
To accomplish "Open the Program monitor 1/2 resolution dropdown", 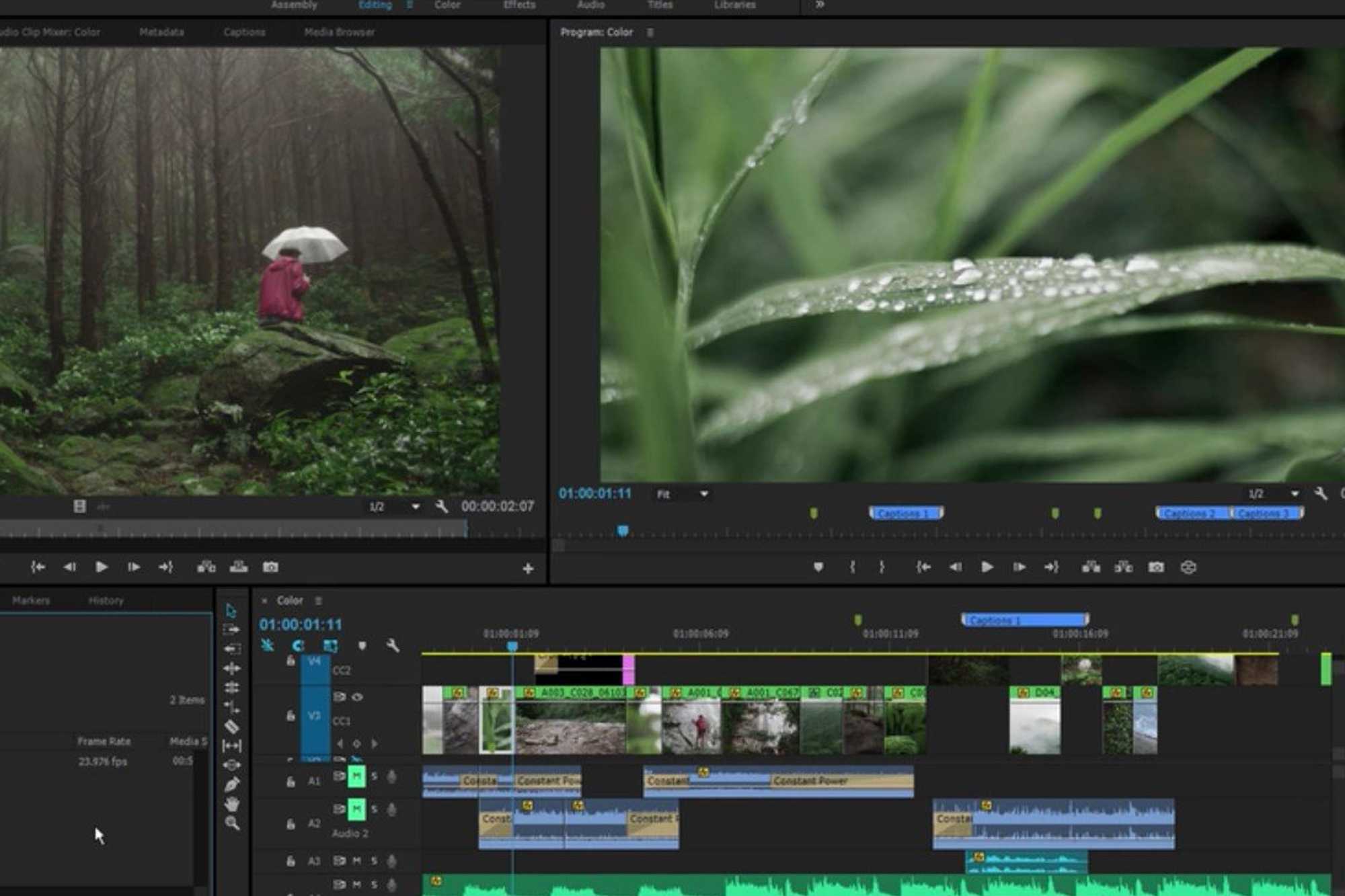I will tap(1274, 494).
